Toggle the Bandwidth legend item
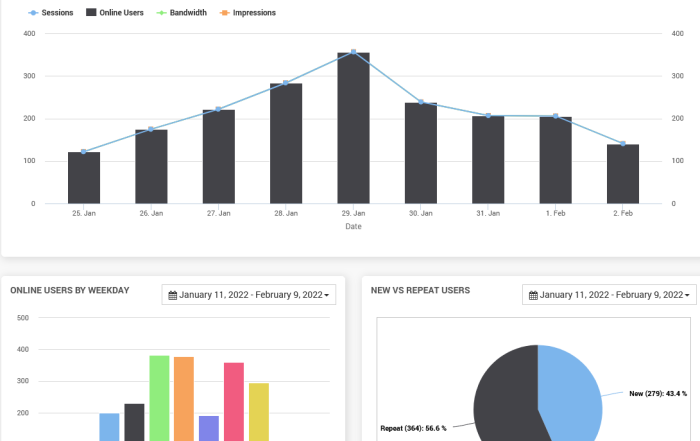Viewport: 700px width, 441px height. click(x=181, y=13)
